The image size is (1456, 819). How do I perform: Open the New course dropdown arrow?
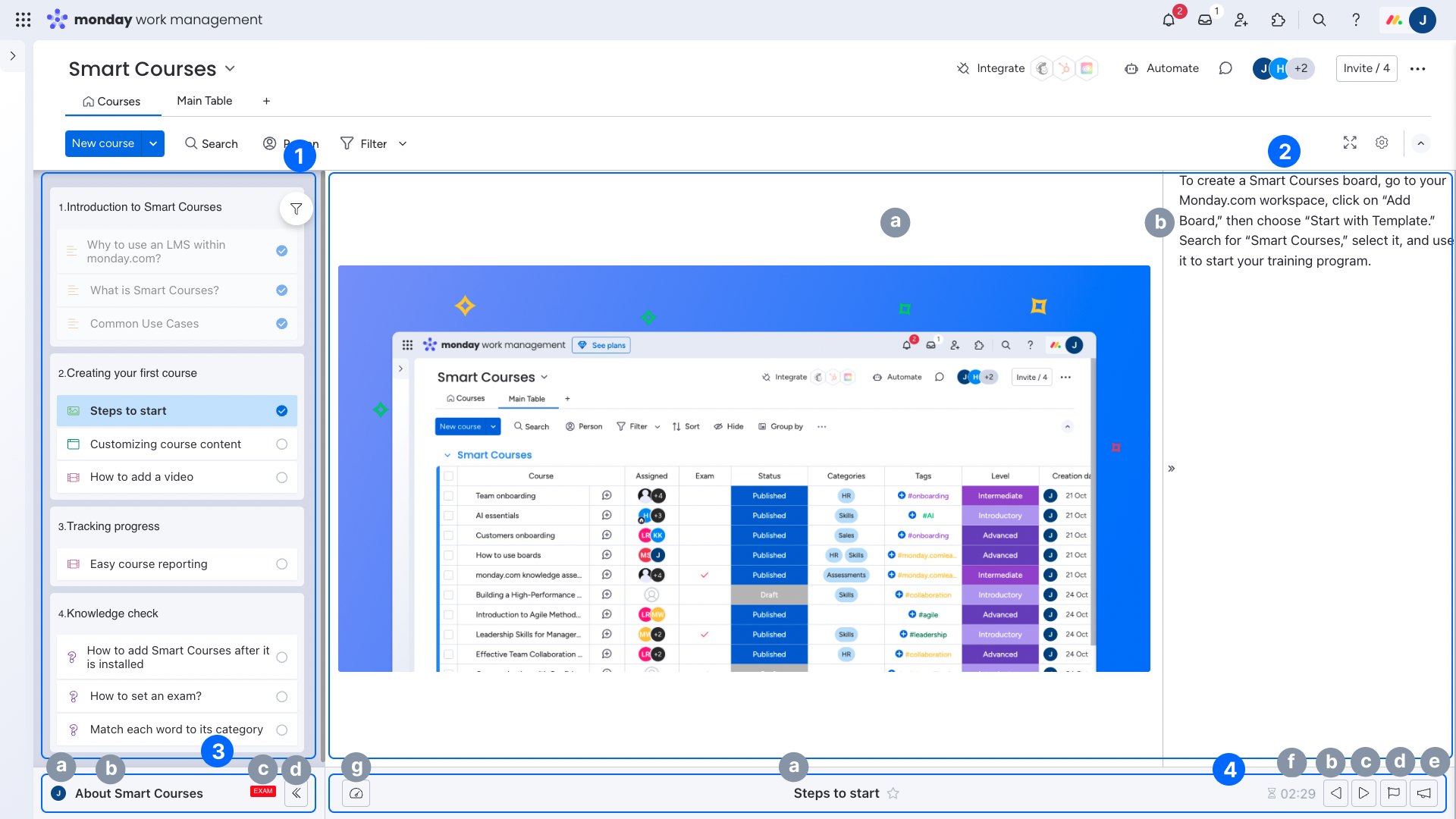(x=153, y=143)
